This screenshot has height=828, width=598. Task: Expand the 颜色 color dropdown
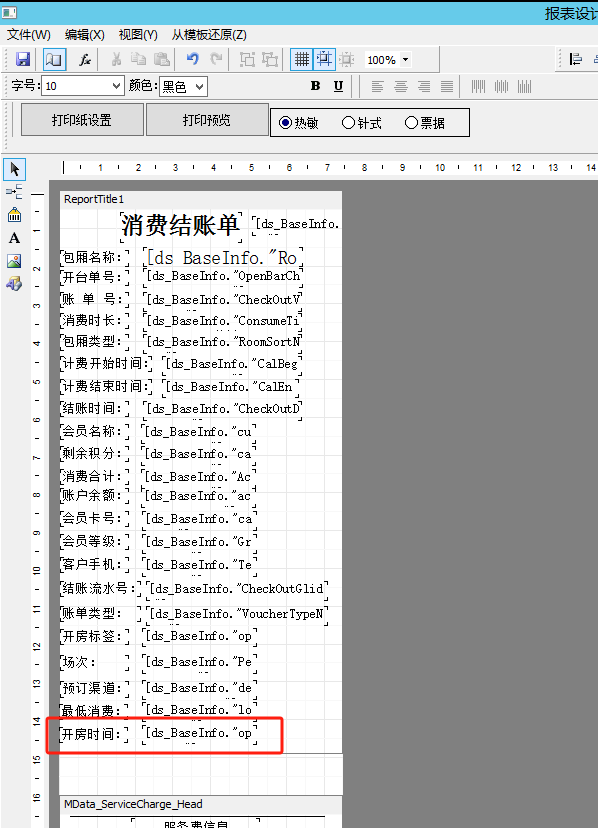point(183,86)
